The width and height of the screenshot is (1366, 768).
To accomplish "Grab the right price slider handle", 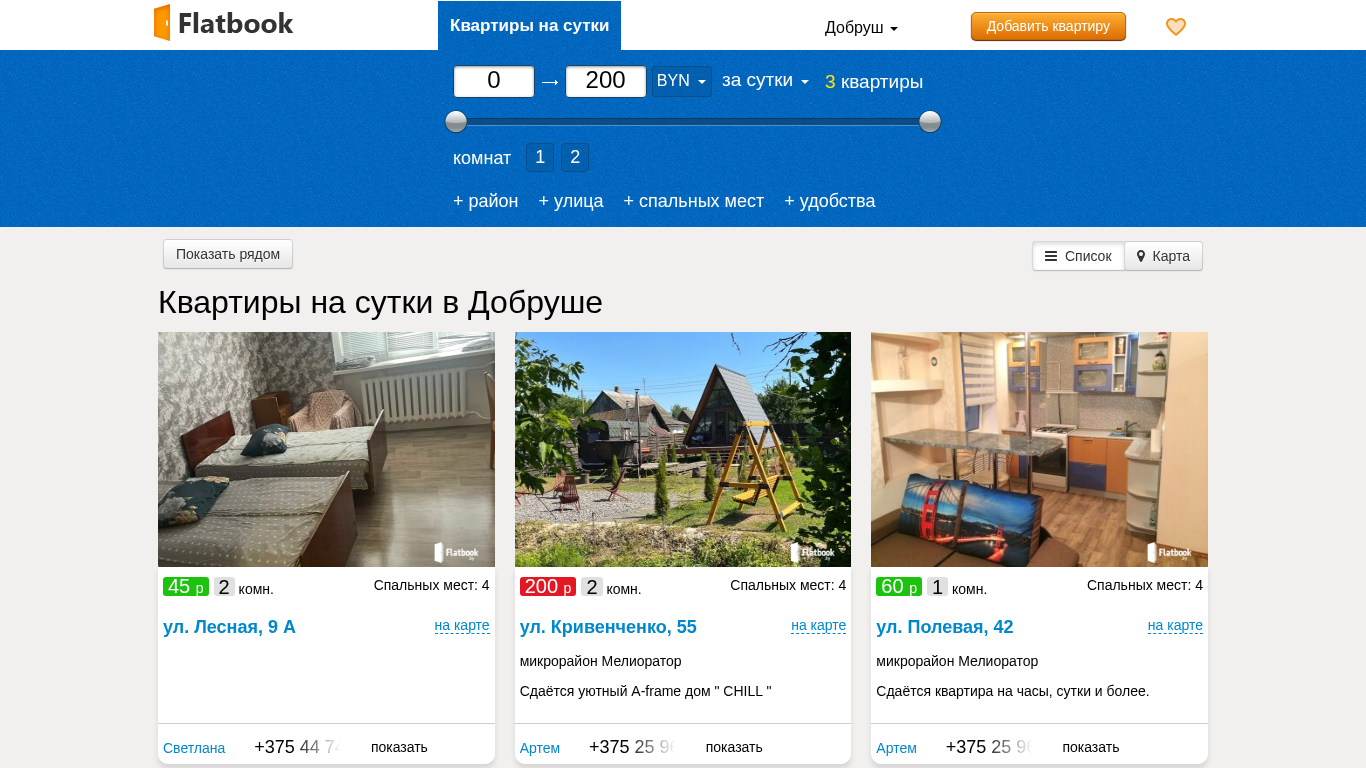I will 930,122.
